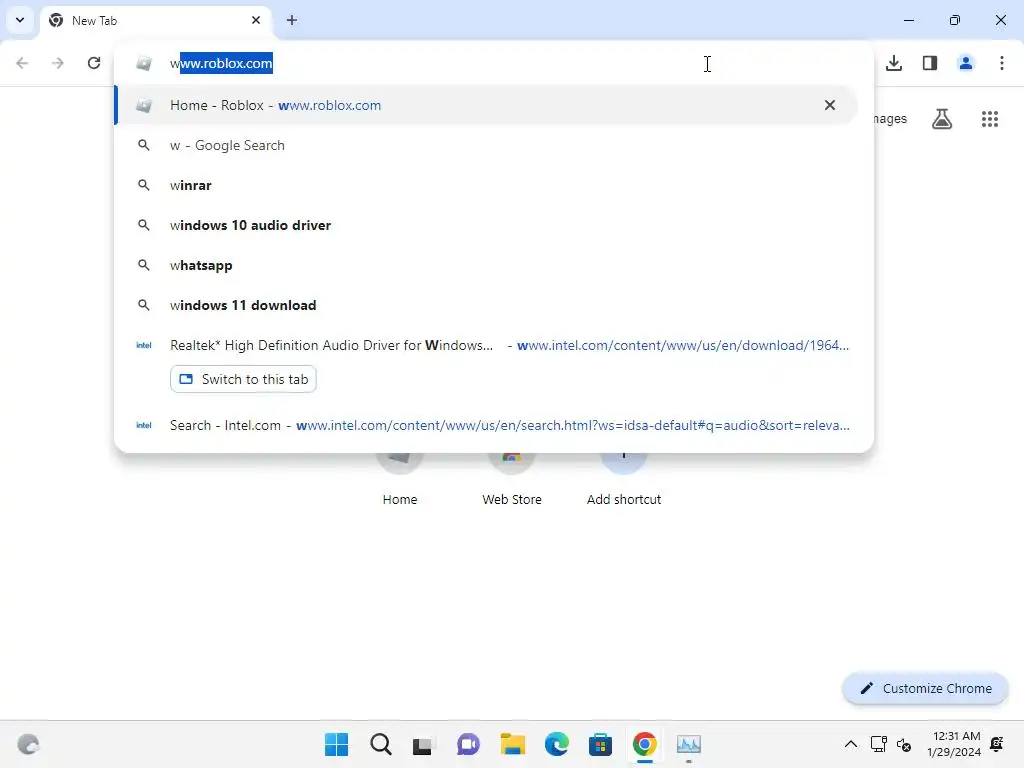Open Task View on taskbar

[423, 744]
